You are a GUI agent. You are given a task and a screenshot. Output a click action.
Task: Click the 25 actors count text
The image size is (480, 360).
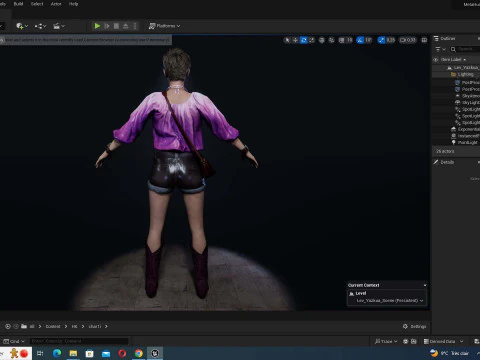click(445, 151)
